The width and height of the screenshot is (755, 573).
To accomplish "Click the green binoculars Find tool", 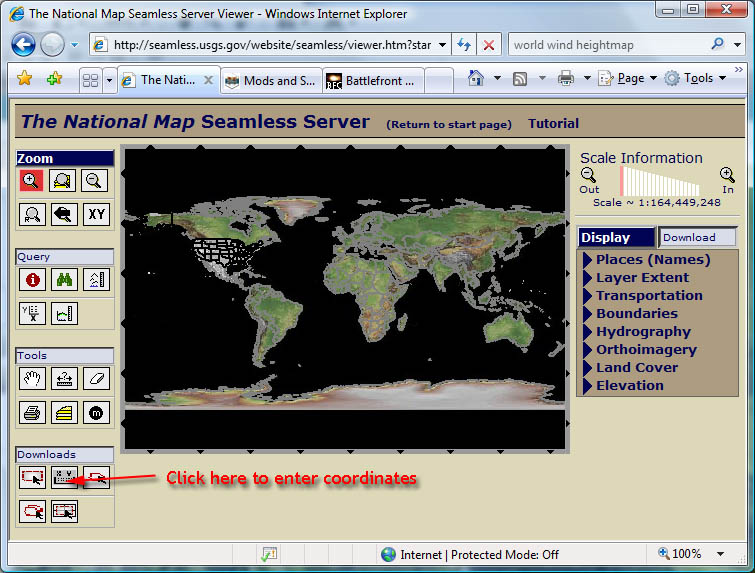I will point(64,280).
